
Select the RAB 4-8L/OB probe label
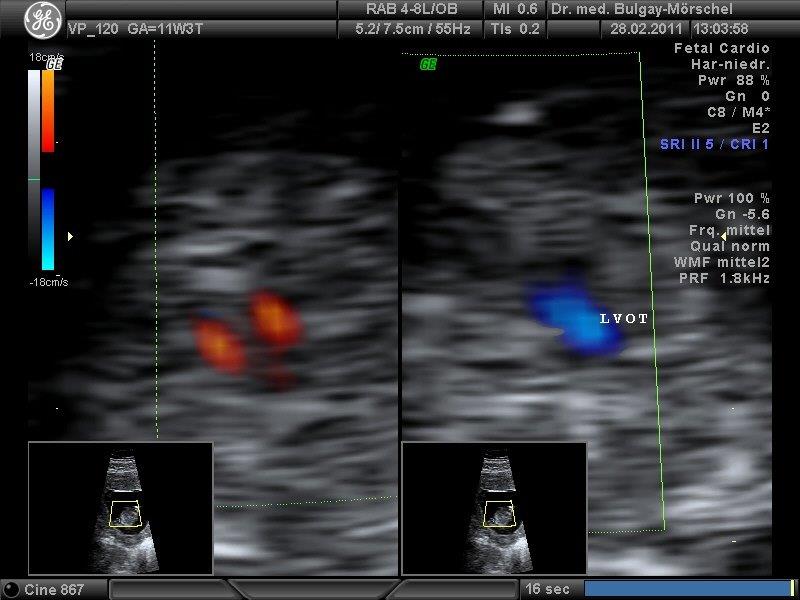(411, 9)
